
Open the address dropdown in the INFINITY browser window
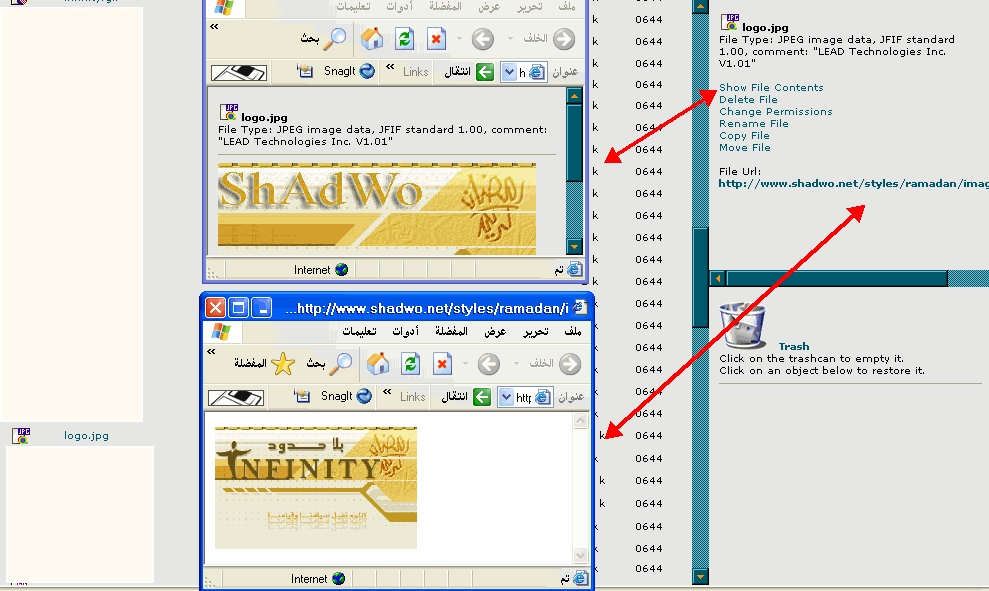tap(506, 397)
